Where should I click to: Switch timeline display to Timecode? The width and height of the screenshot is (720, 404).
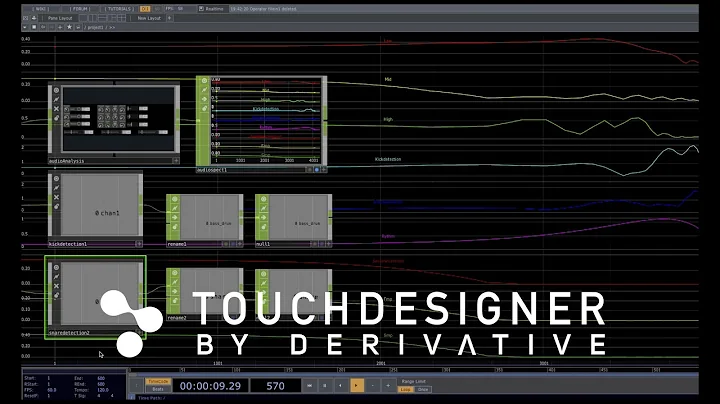158,382
